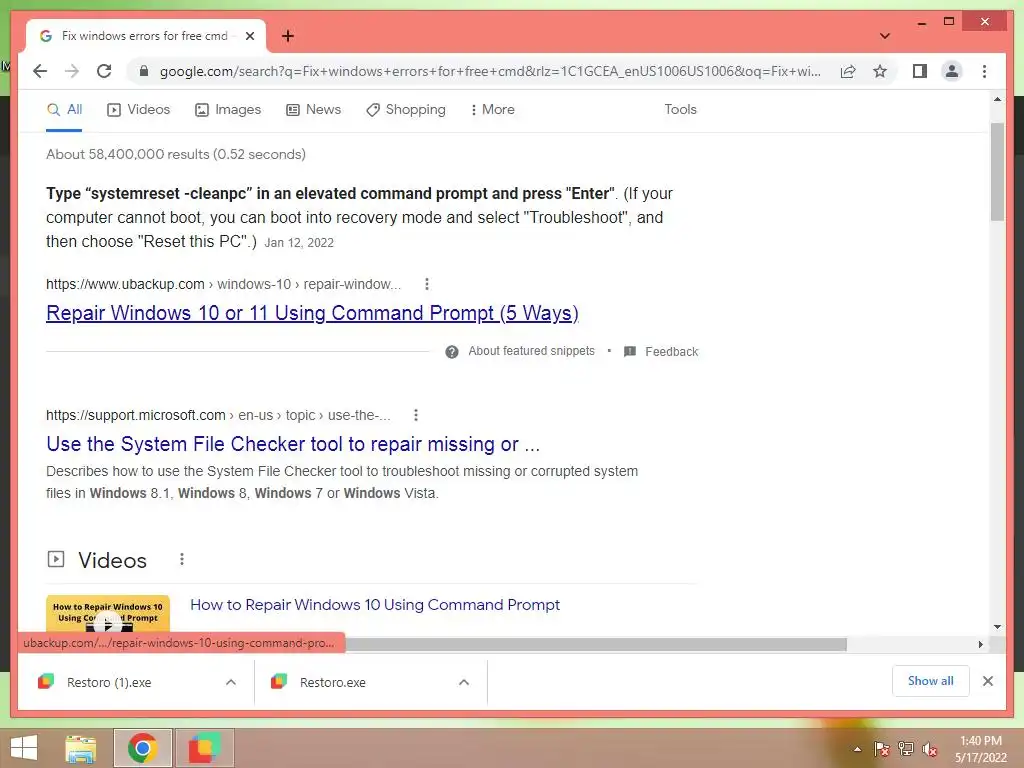Screen dimensions: 1024x768
Task: Go back to the previous page
Action: [40, 71]
